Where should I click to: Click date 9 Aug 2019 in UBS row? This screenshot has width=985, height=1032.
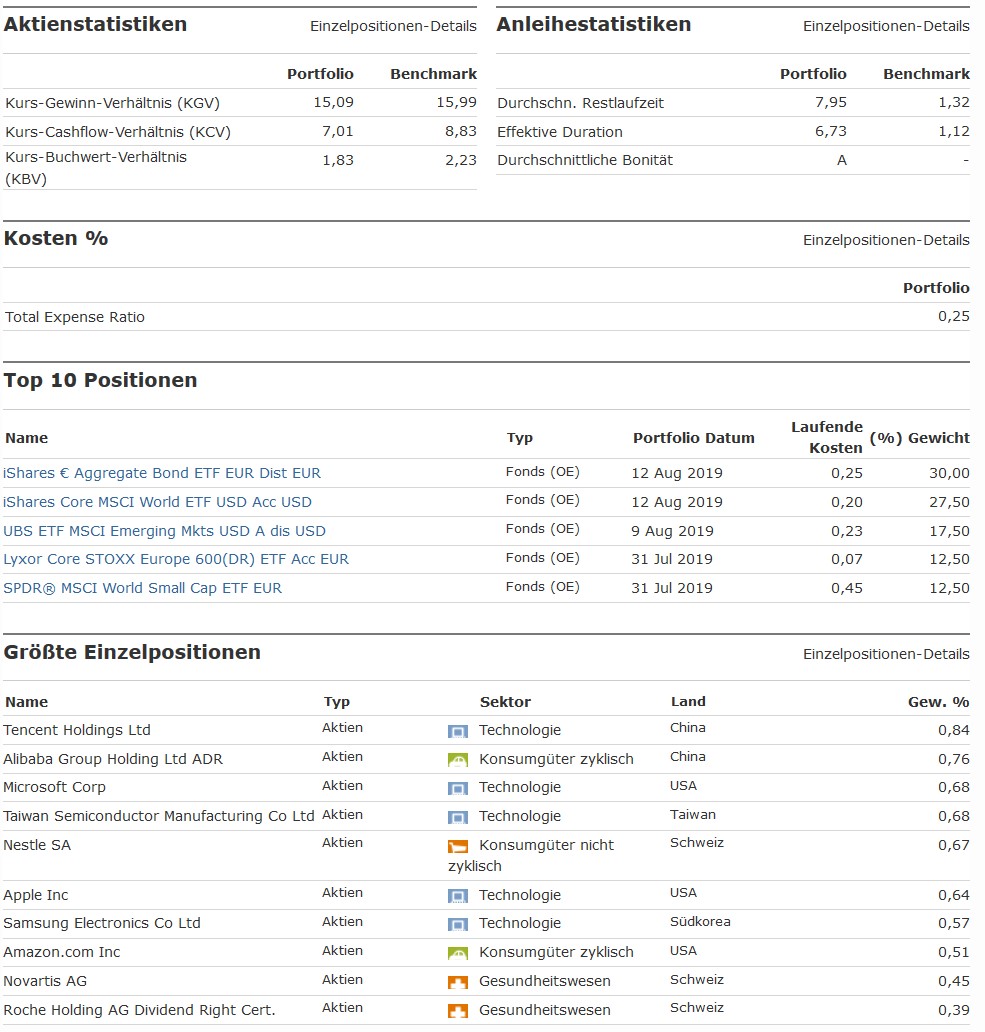[x=672, y=531]
